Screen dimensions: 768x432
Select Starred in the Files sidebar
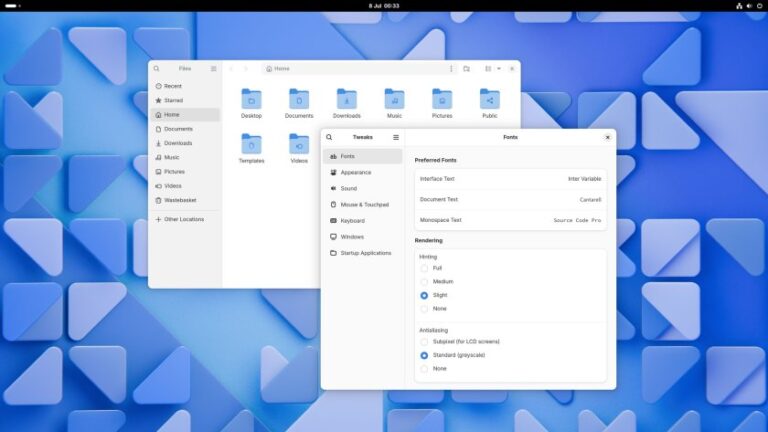[186, 100]
